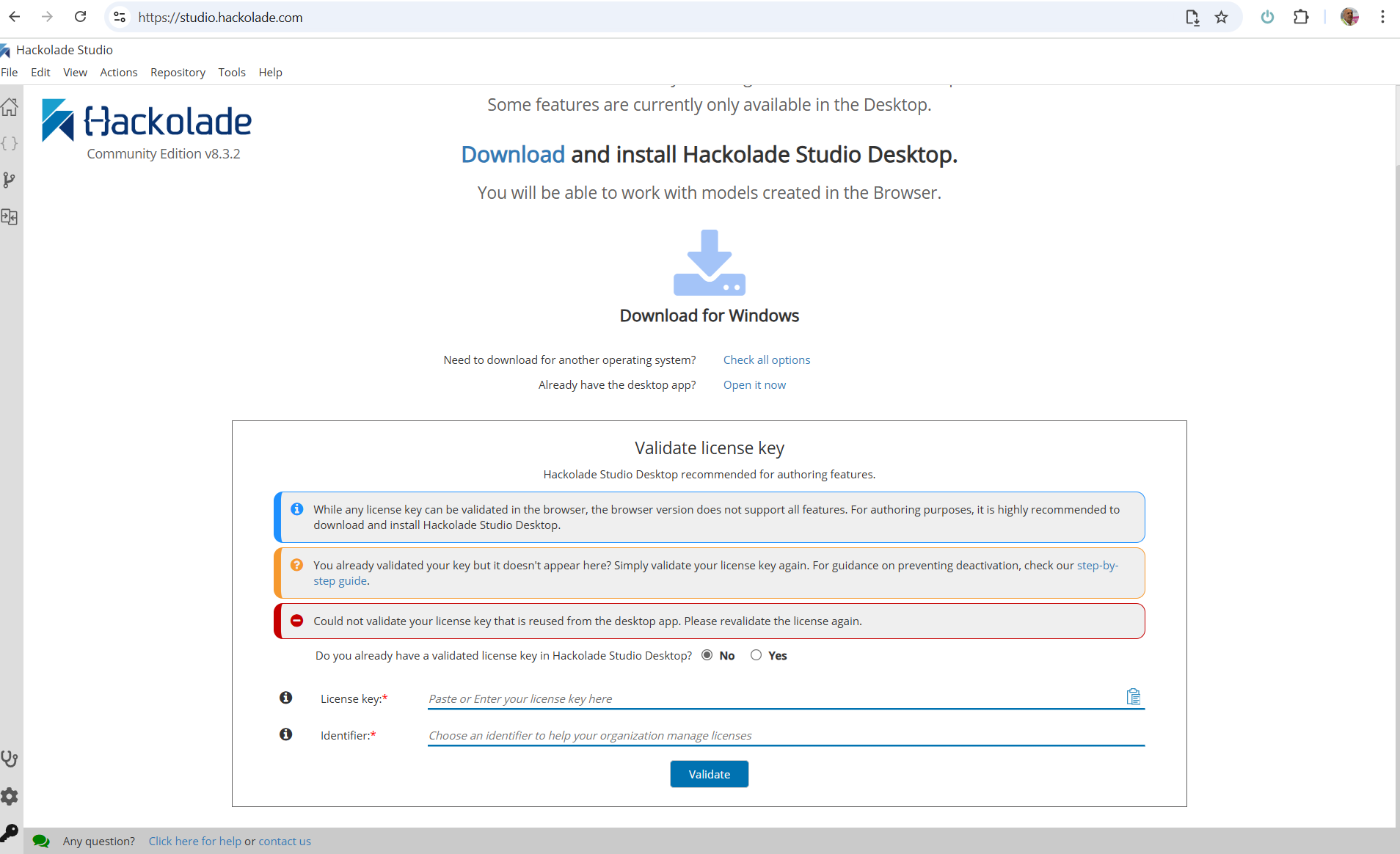Click the Click here for help link
1400x854 pixels.
(x=194, y=841)
